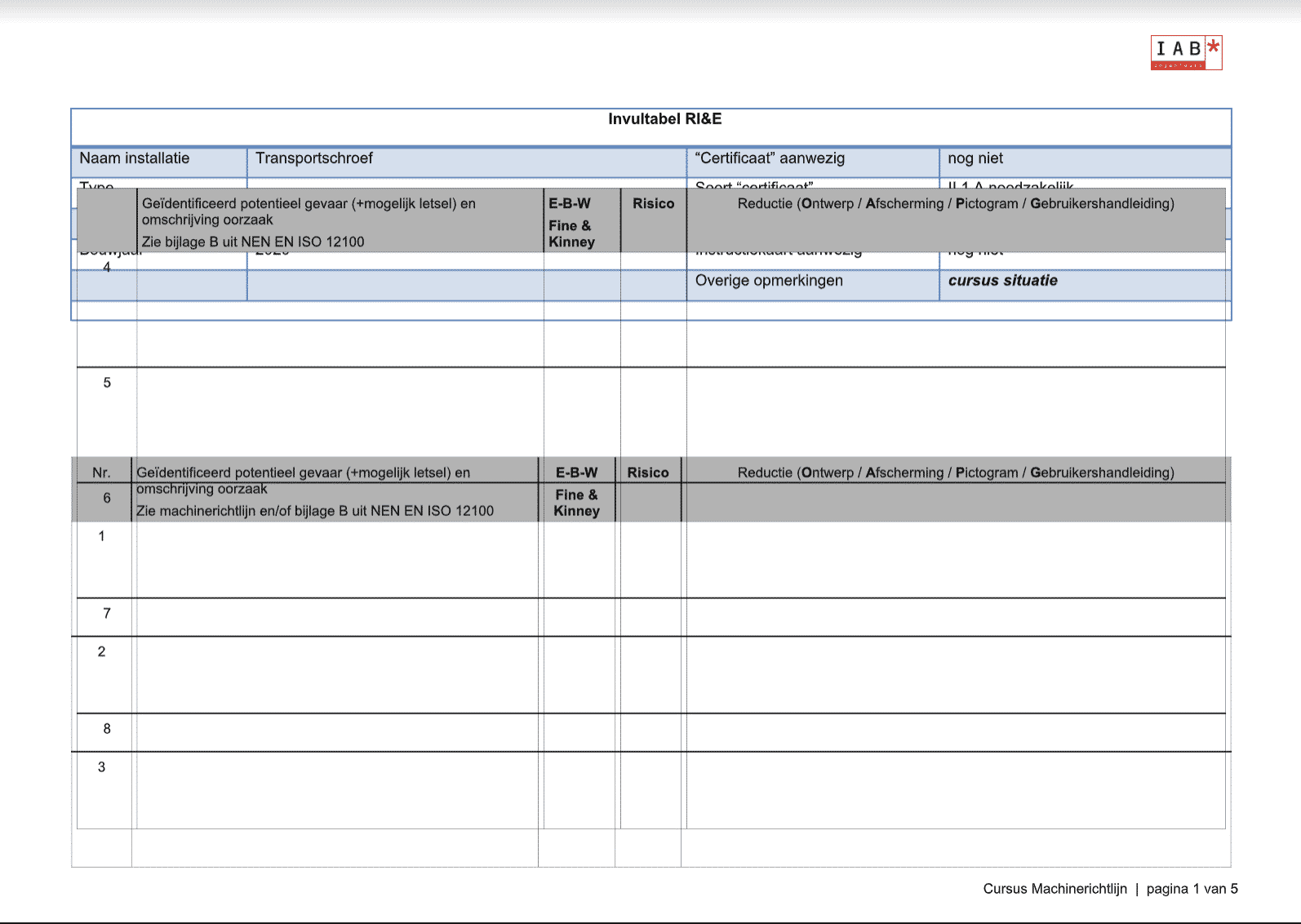Viewport: 1301px width, 924px height.
Task: Click the Naam installatie label cell
Action: [135, 158]
